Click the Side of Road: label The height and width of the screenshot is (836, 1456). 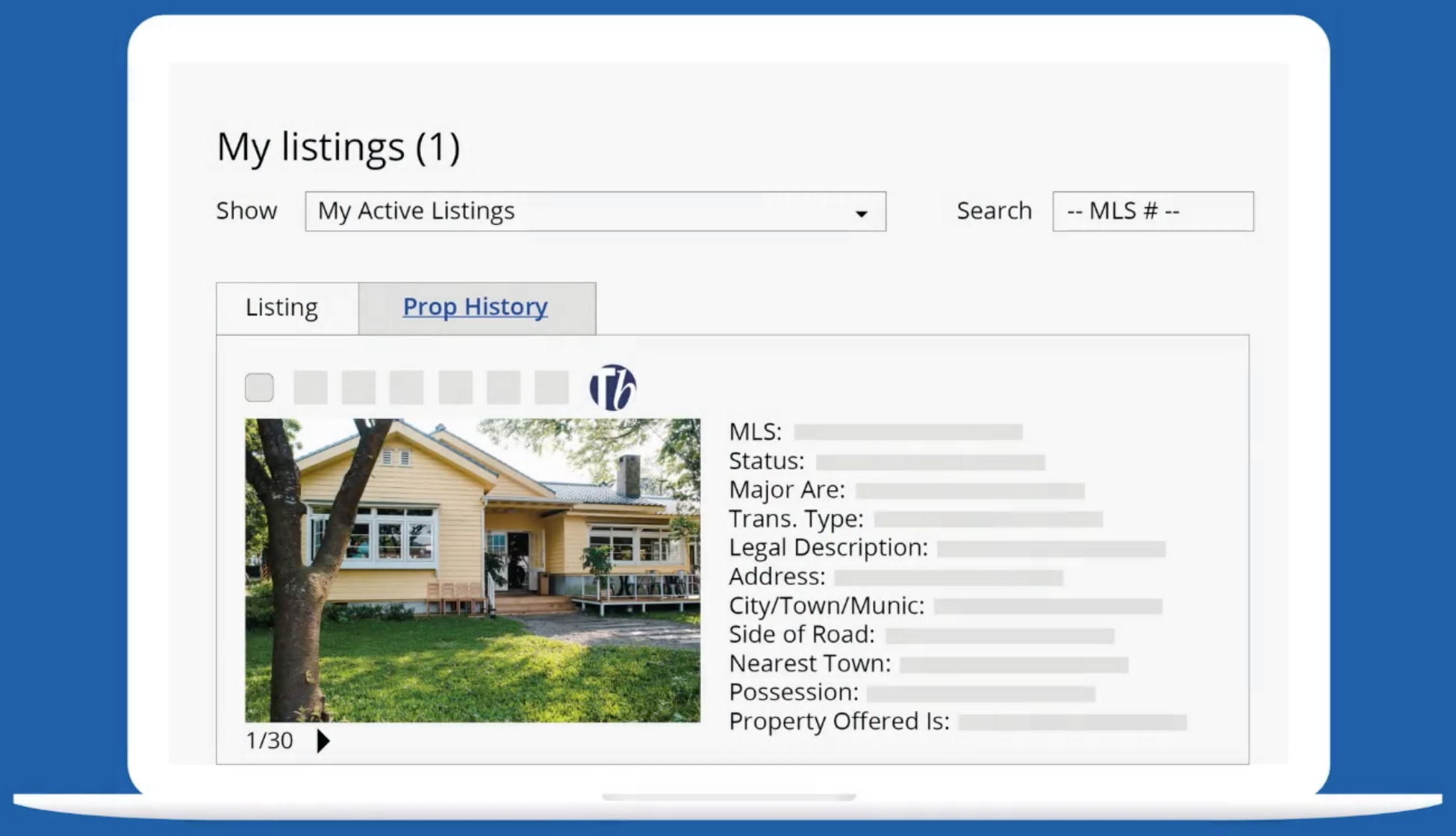(802, 634)
